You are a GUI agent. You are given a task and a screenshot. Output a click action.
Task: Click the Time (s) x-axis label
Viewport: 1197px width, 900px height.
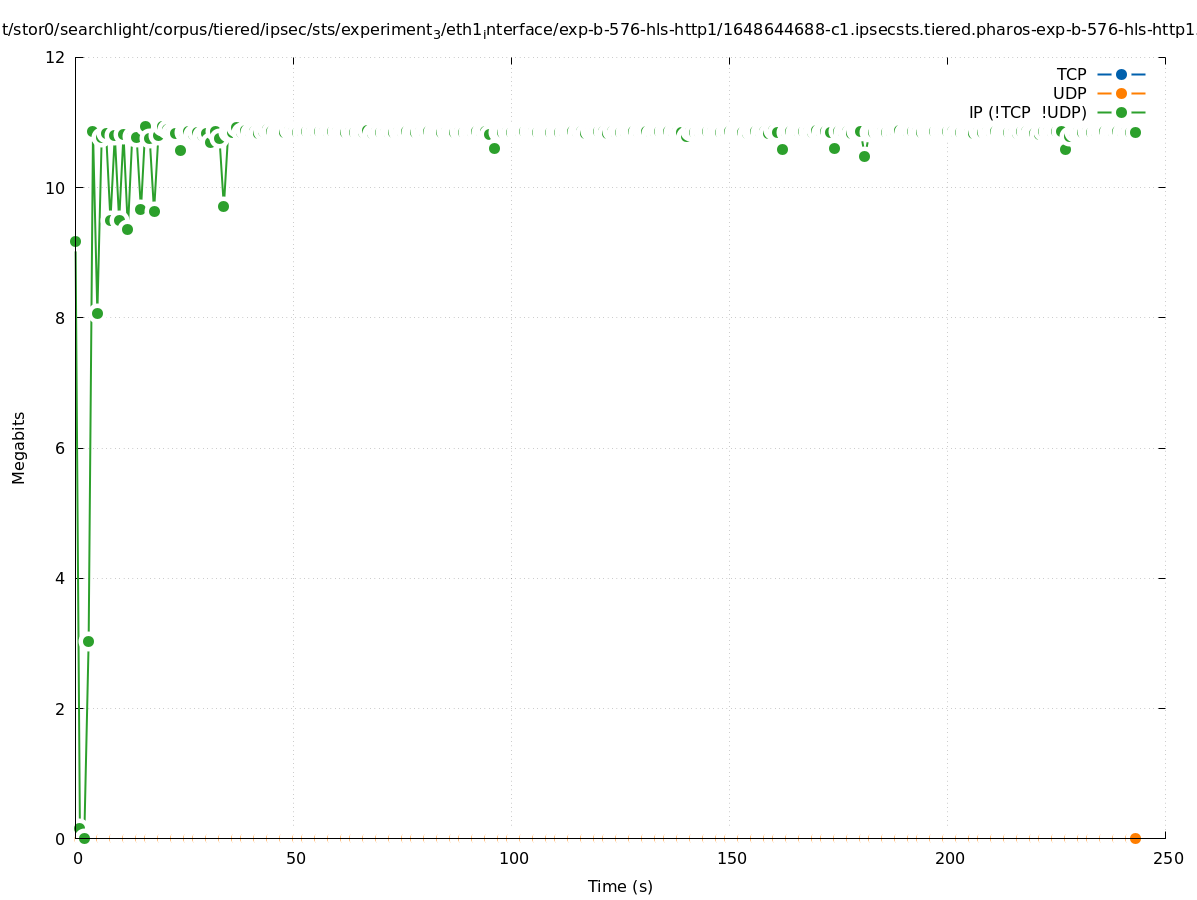pos(620,886)
